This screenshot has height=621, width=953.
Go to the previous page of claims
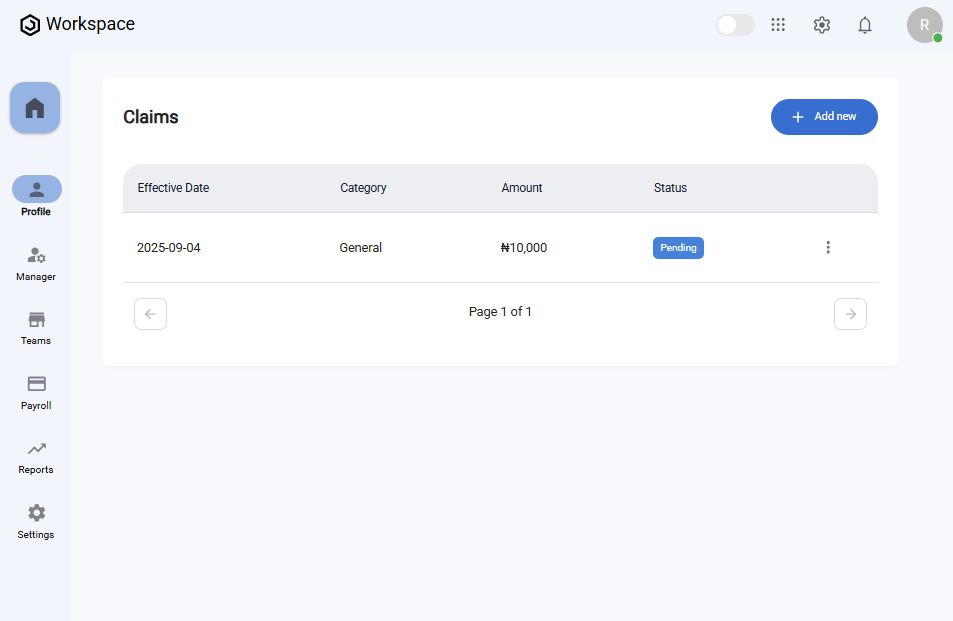(x=150, y=314)
